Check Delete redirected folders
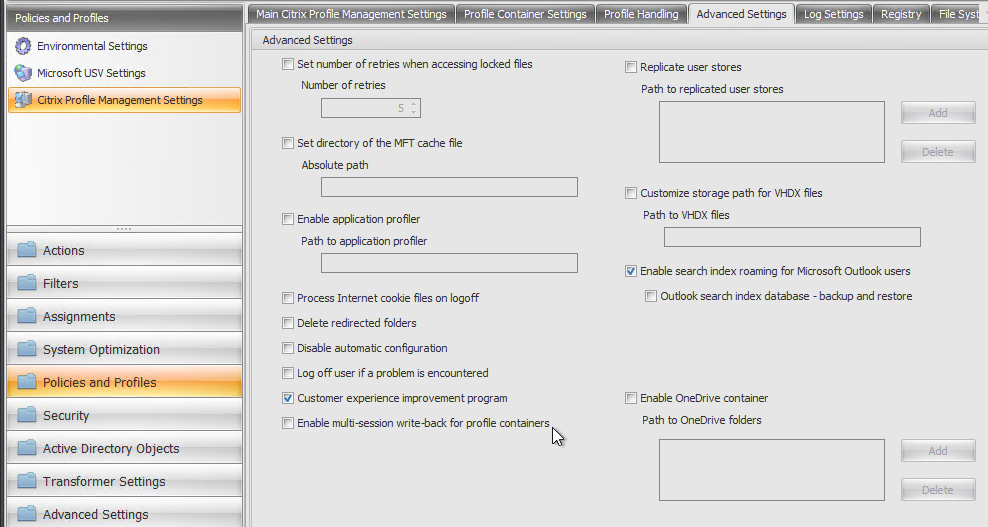The width and height of the screenshot is (988, 527). pos(288,323)
